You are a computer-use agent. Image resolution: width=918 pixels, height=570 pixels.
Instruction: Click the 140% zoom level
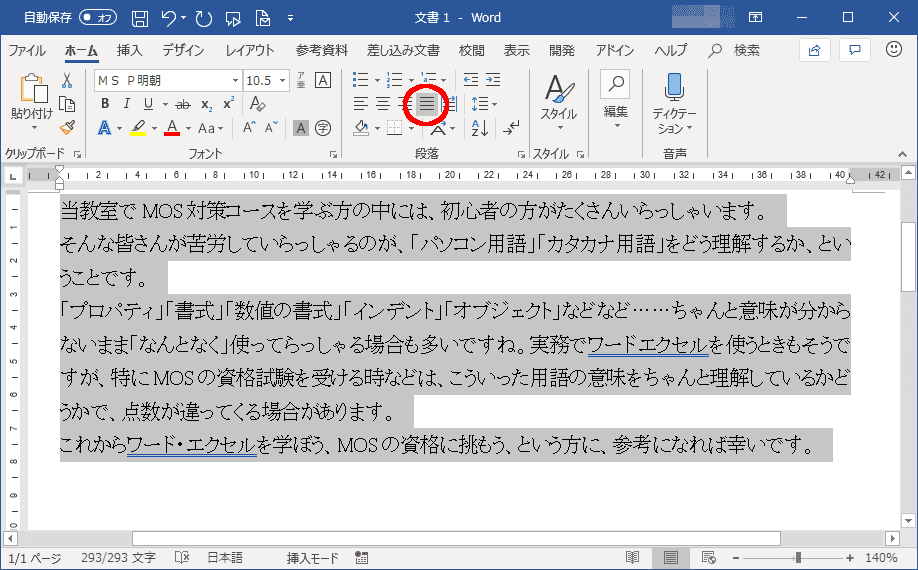coord(881,558)
